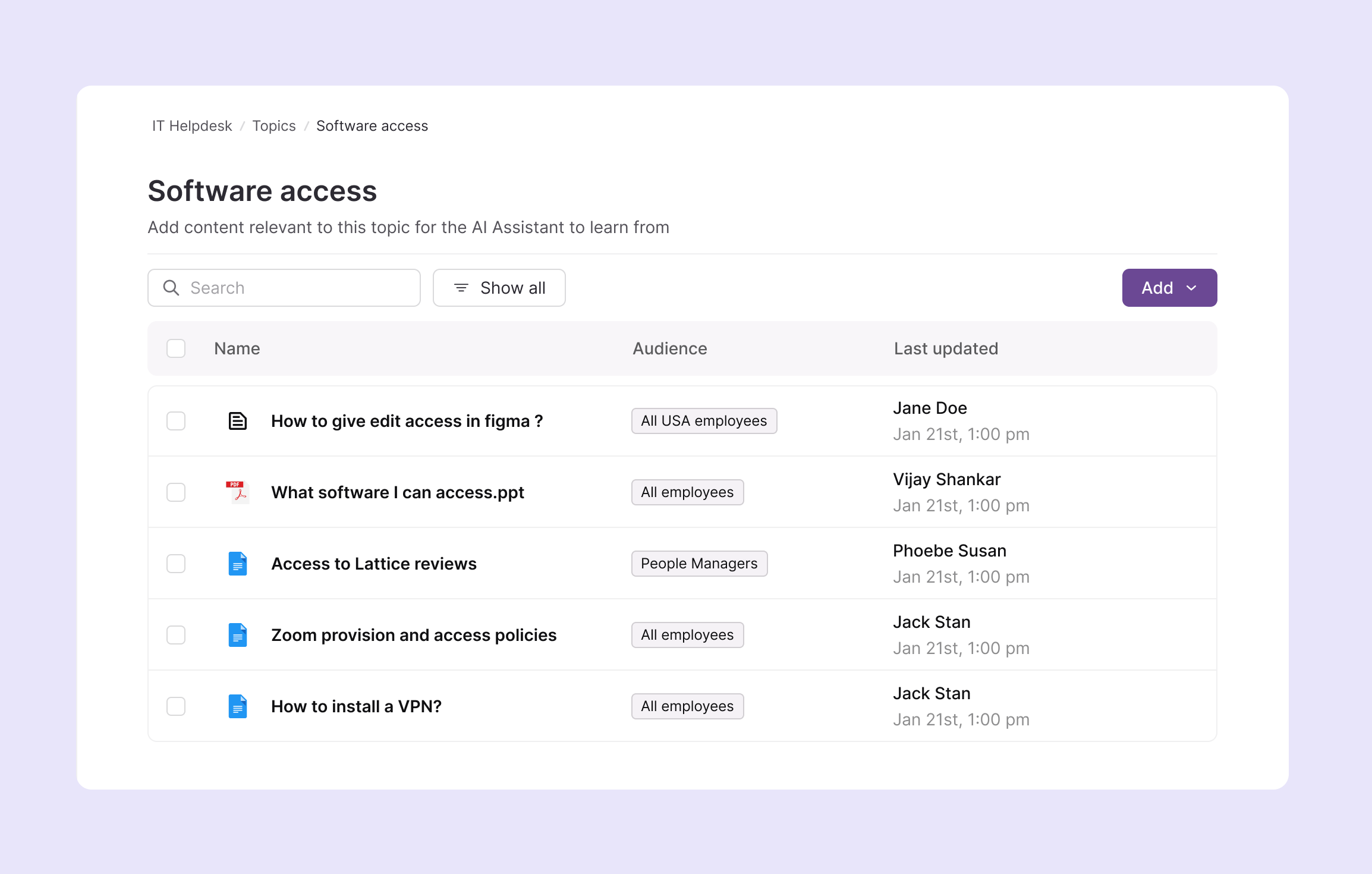Go to IT Helpdesk breadcrumb
The image size is (1372, 874).
(x=192, y=126)
